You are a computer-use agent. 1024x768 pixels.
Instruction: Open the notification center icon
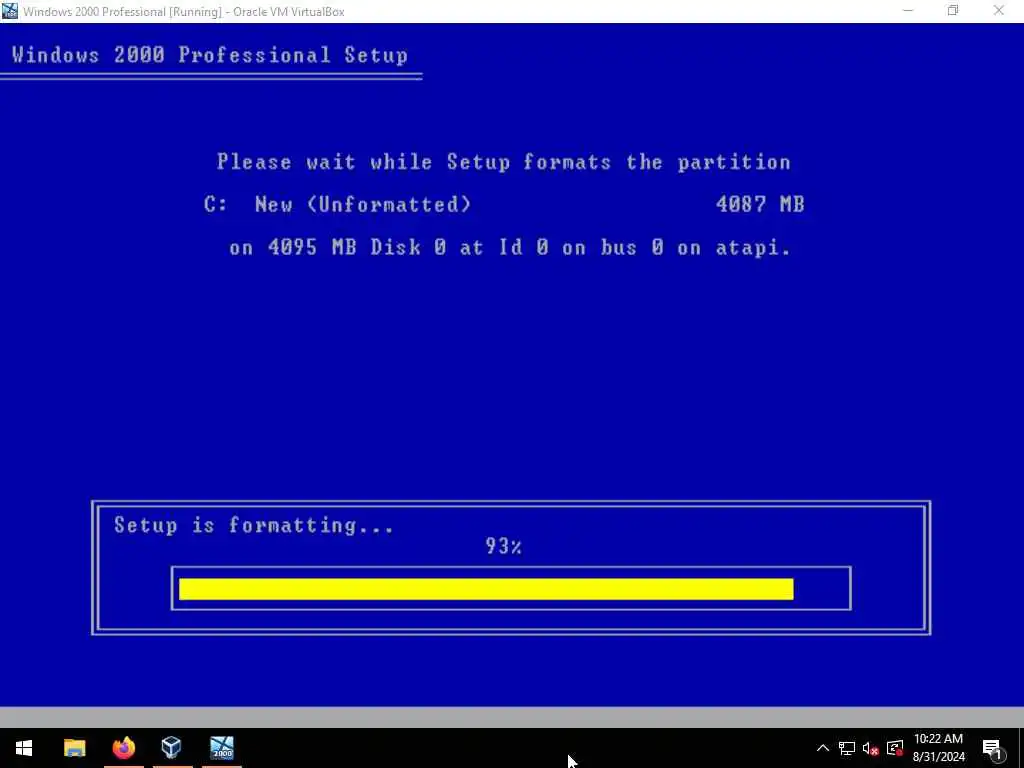(x=992, y=748)
